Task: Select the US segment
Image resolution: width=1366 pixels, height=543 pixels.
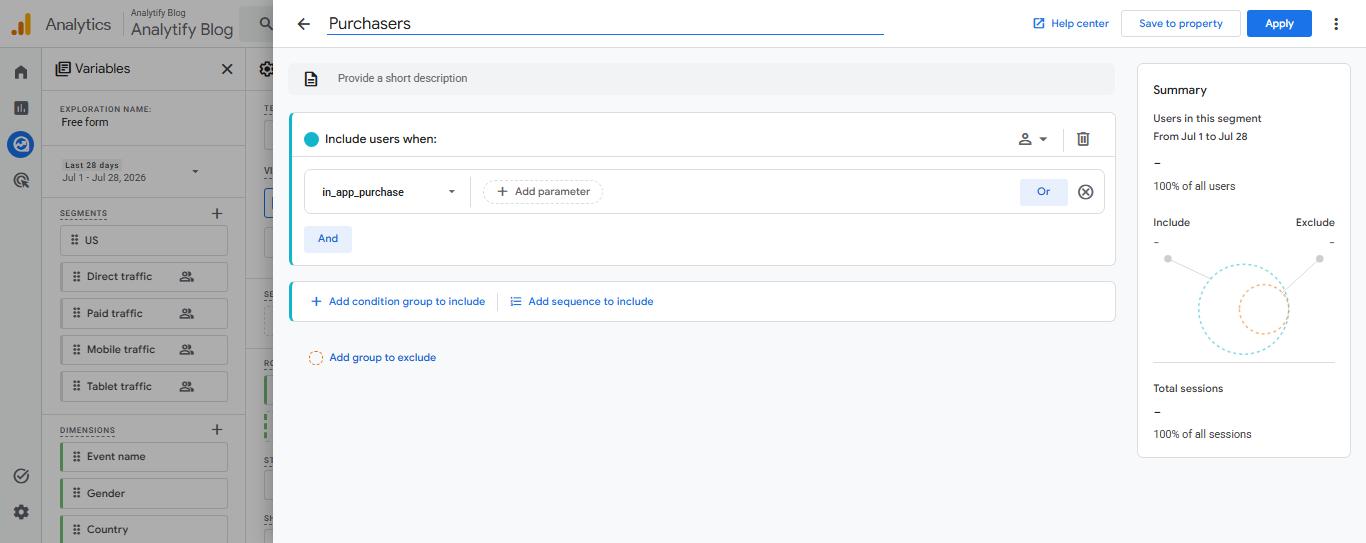Action: 144,240
